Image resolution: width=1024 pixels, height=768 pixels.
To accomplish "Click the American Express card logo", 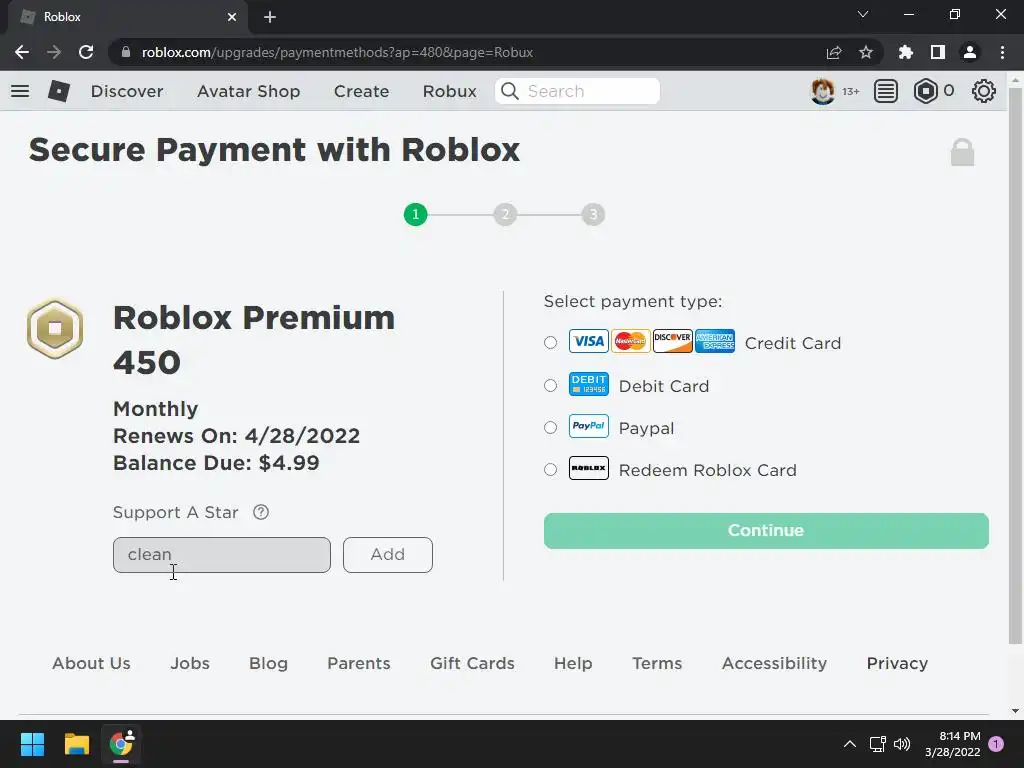I will (714, 341).
